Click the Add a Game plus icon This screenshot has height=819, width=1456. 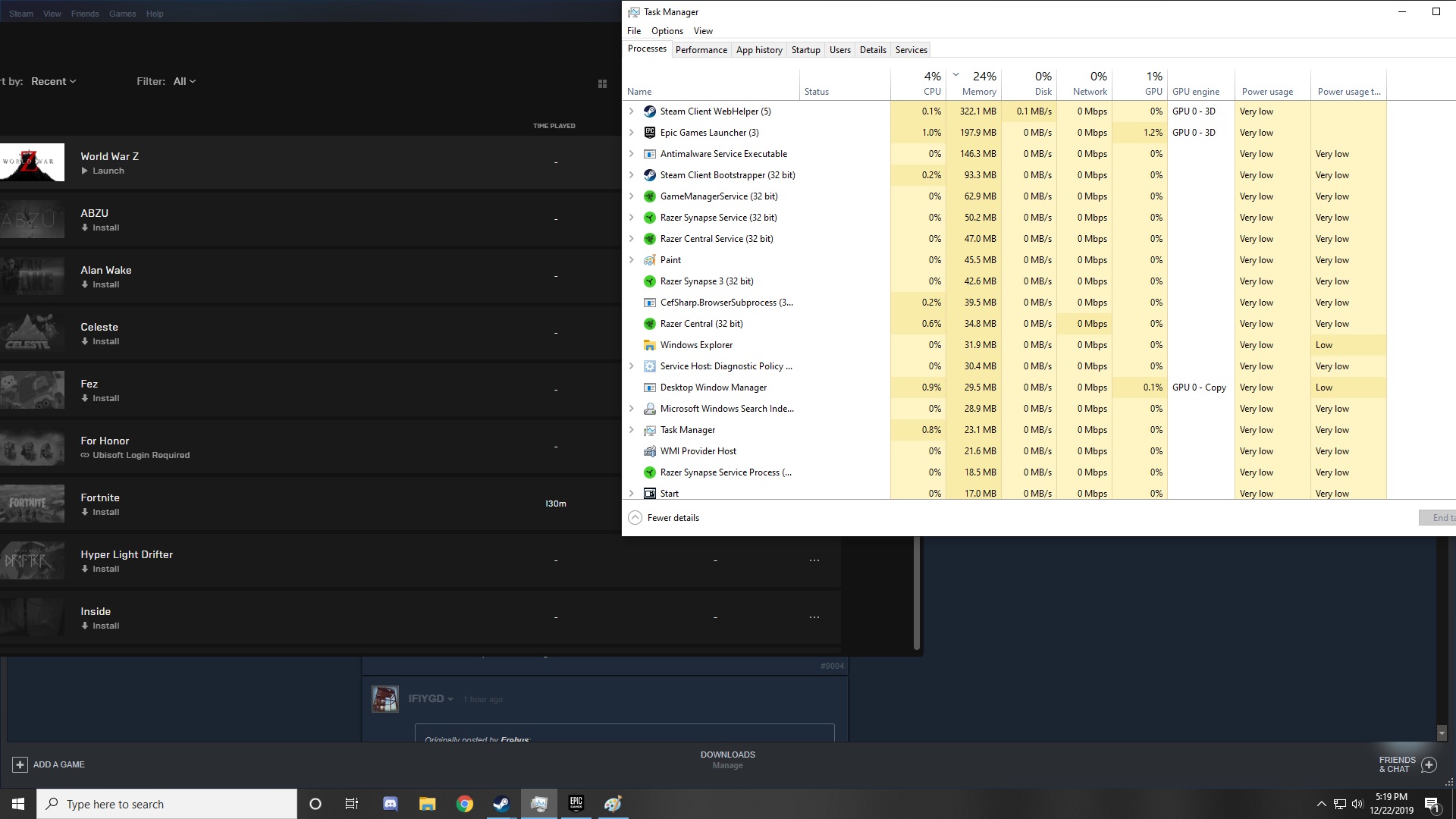click(x=20, y=764)
